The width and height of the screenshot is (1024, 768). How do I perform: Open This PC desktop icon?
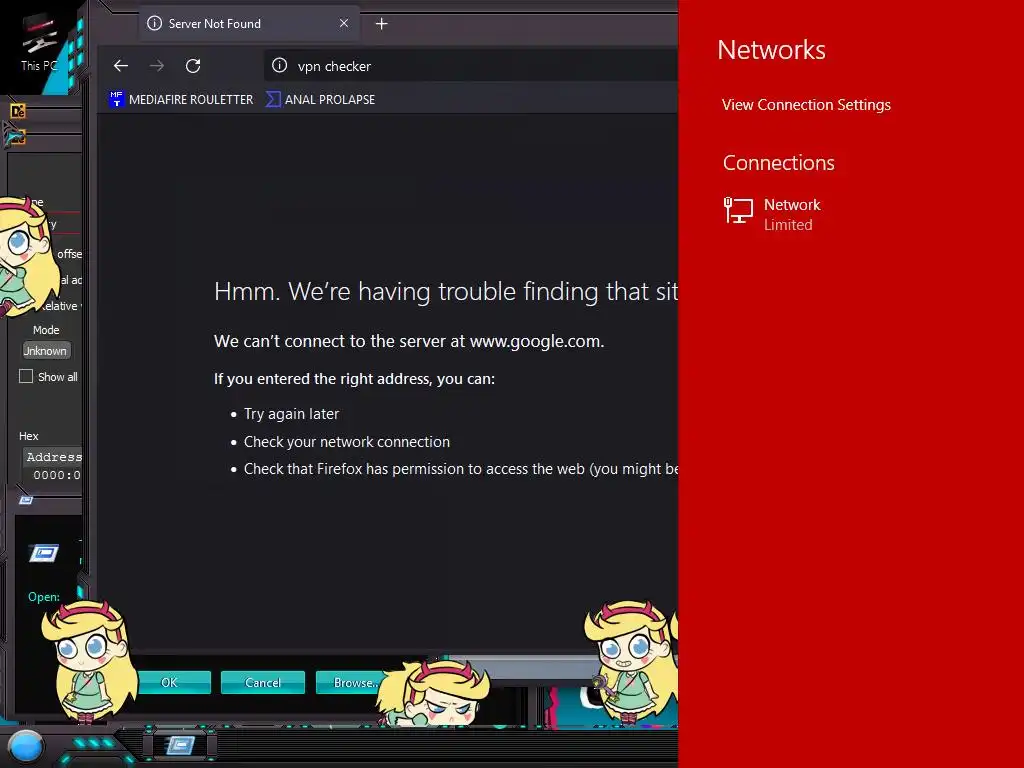click(39, 42)
